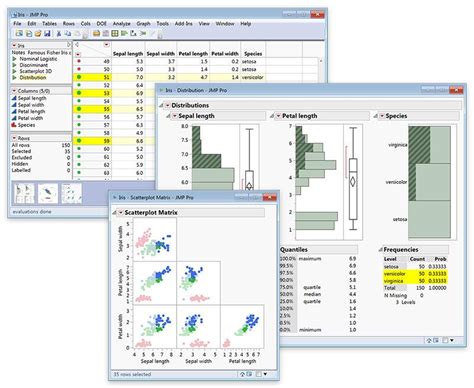The width and height of the screenshot is (474, 388).
Task: Open the Graph menu
Action: pyautogui.click(x=143, y=24)
